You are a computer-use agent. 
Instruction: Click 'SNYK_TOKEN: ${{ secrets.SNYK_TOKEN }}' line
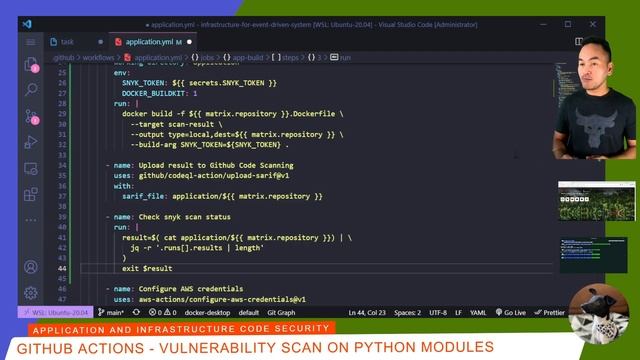(x=199, y=83)
